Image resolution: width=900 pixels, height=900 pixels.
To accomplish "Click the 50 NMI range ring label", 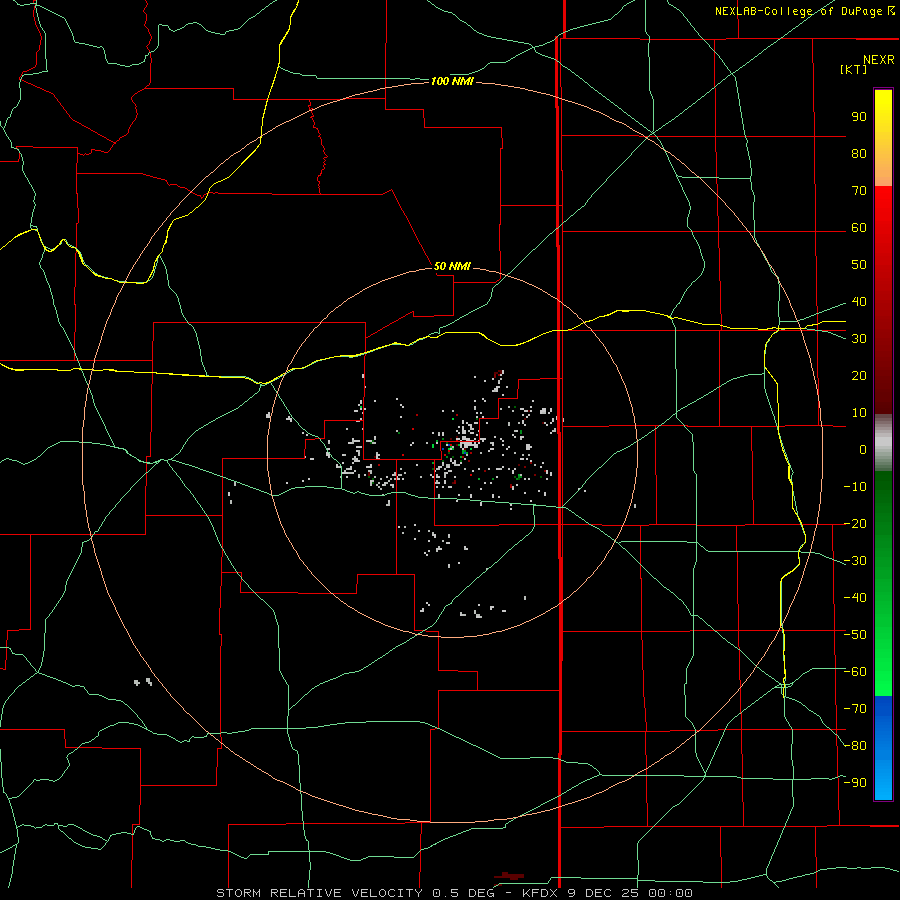I will click(x=452, y=266).
